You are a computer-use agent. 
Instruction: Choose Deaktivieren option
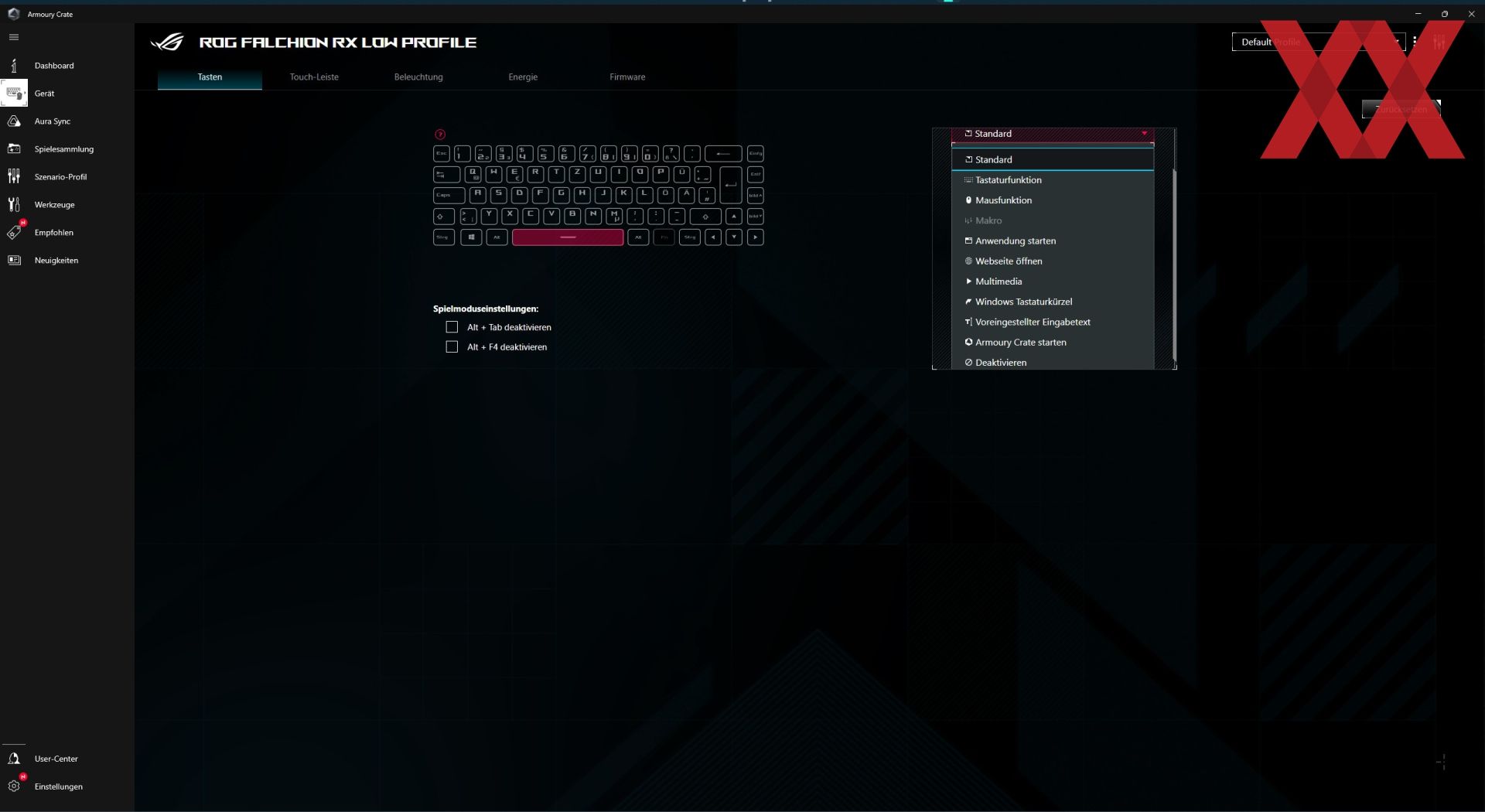coord(1053,362)
